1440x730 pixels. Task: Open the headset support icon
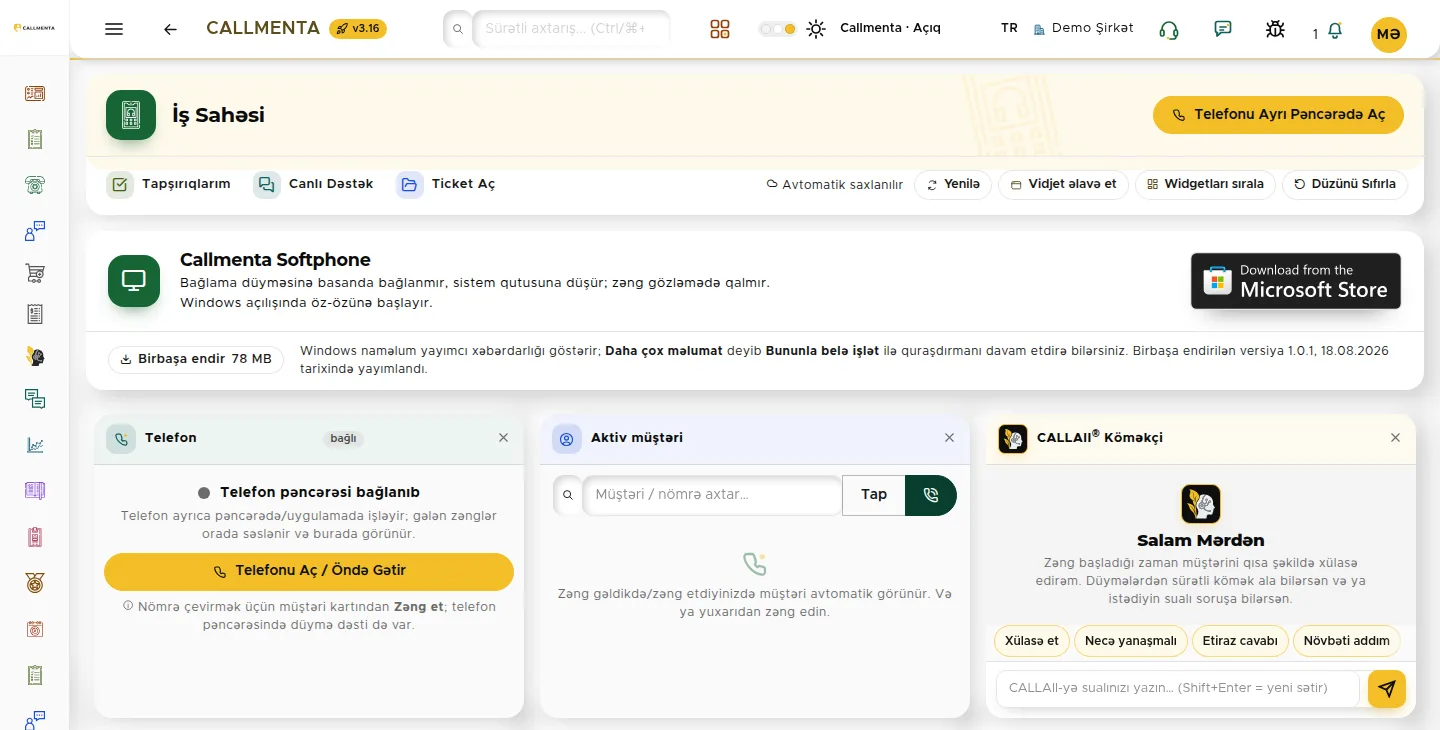1169,30
